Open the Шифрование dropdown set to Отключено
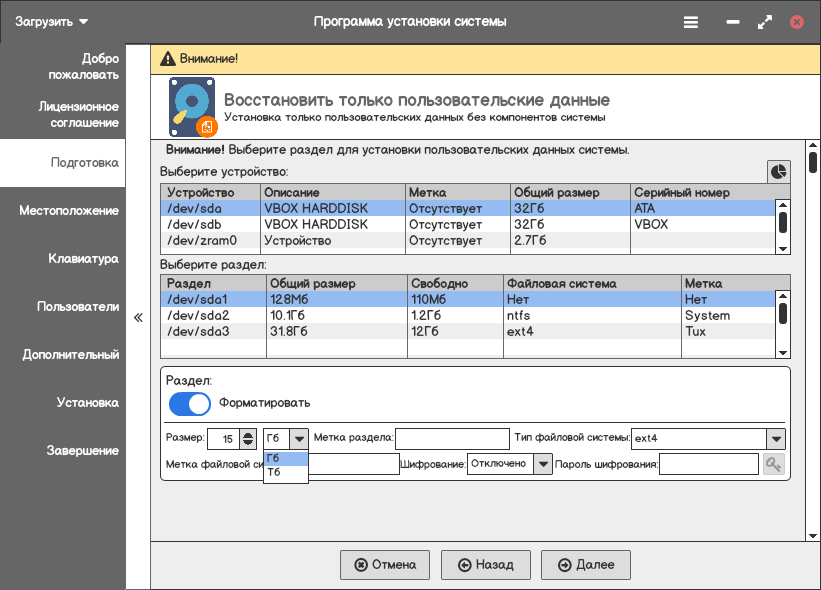 point(542,464)
